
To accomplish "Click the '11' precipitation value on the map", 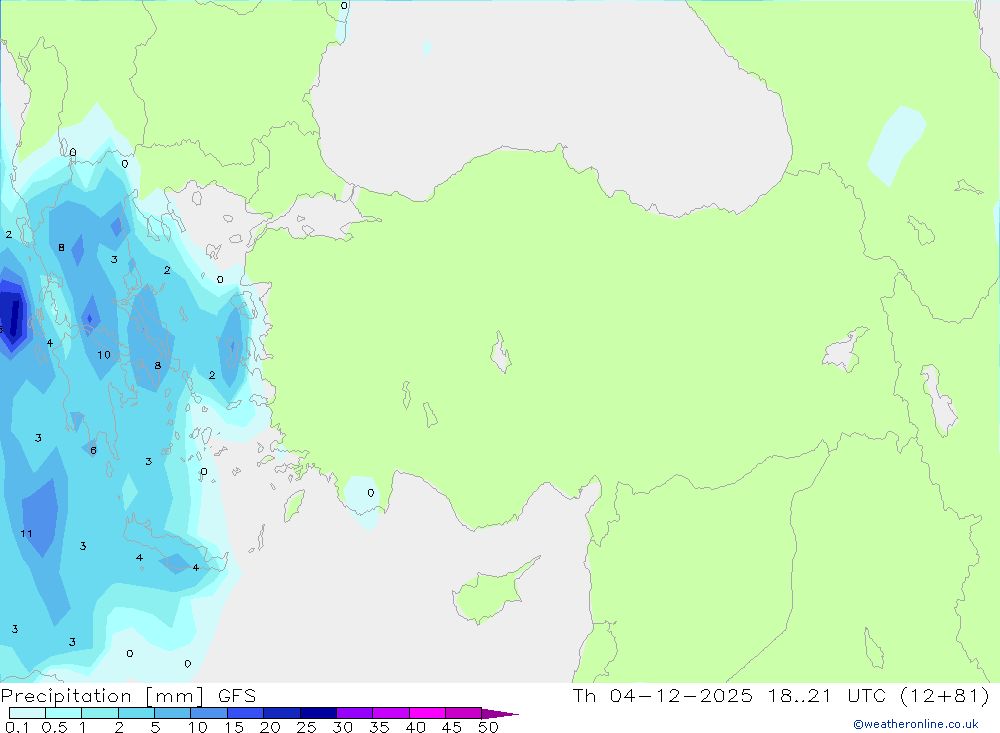I will [x=26, y=533].
